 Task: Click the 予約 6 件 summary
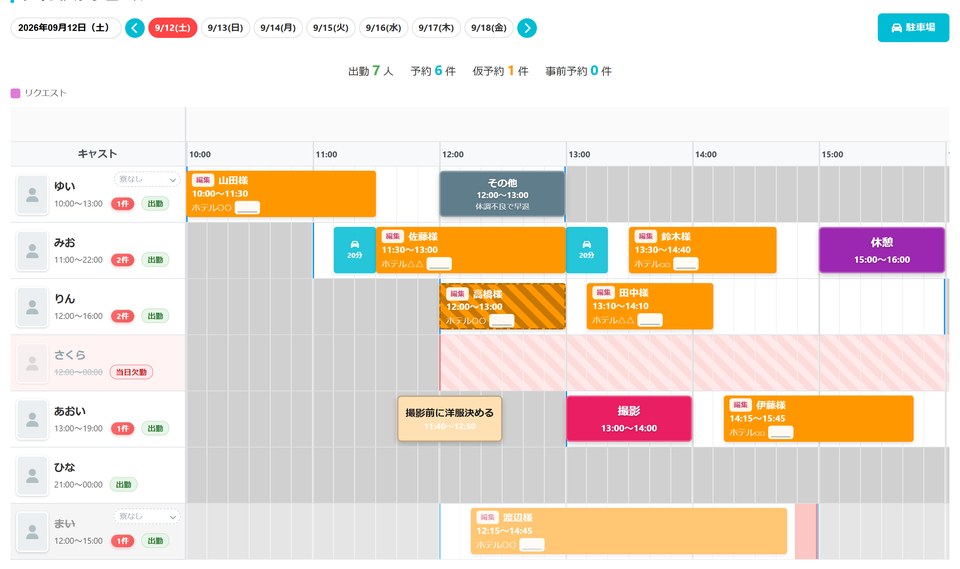[x=433, y=71]
